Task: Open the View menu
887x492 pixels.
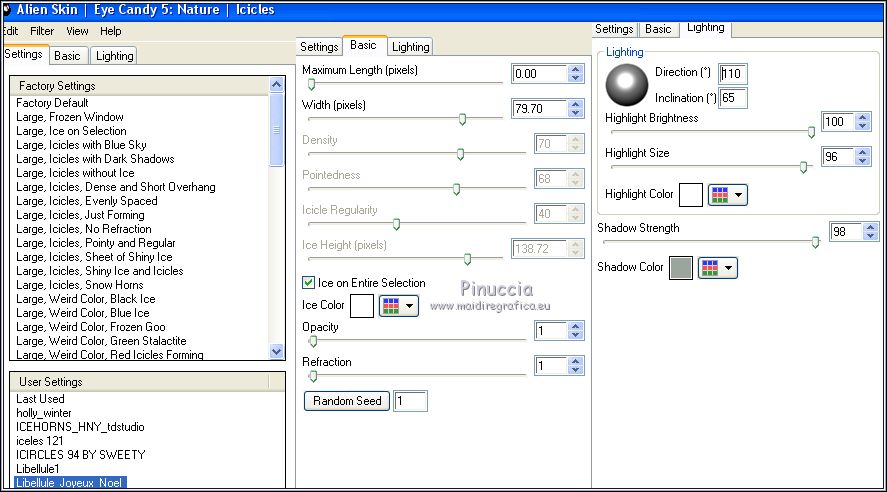Action: point(77,31)
